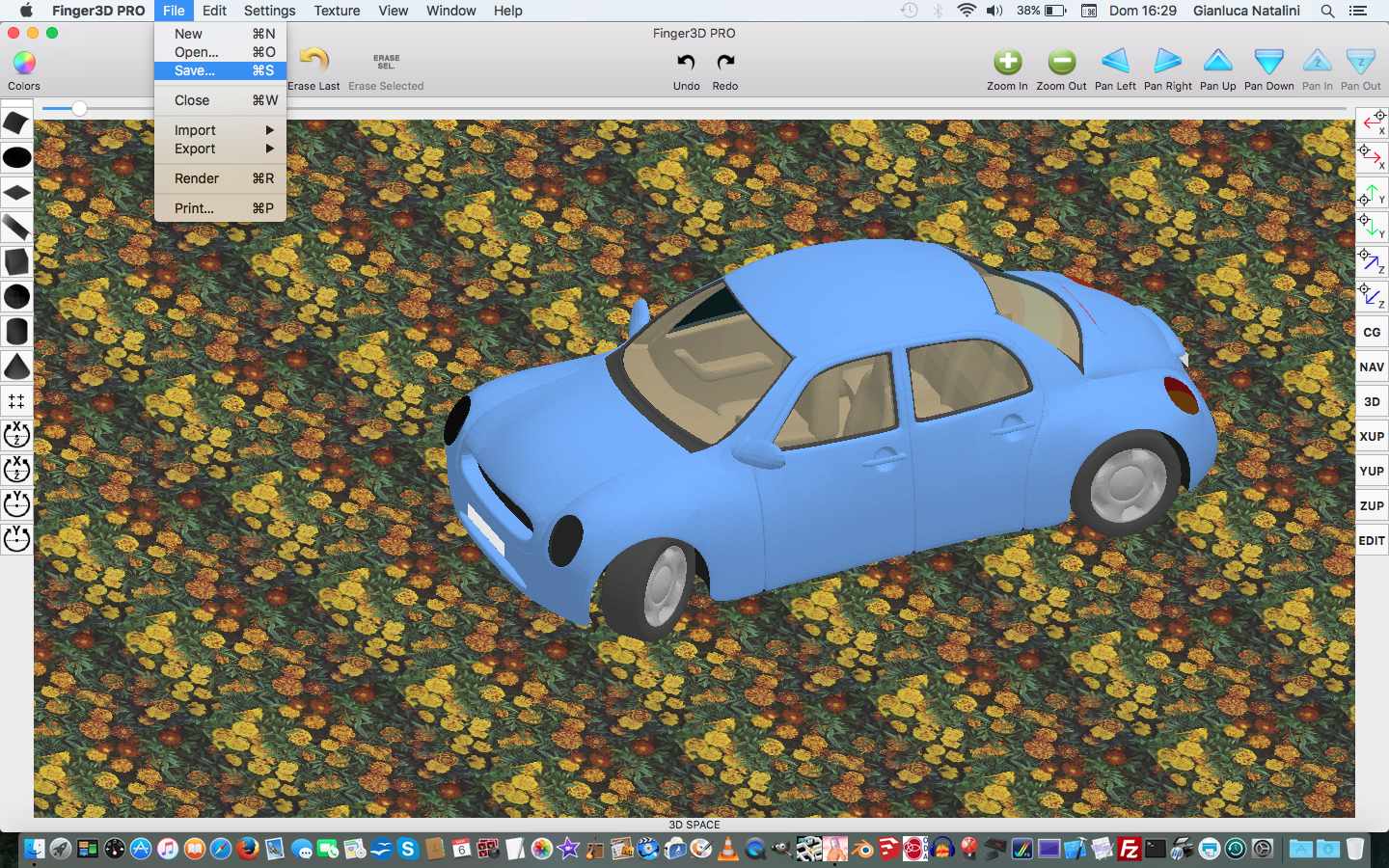Viewport: 1389px width, 868px height.
Task: Click the green downward Y axis arrow
Action: pos(1372,227)
